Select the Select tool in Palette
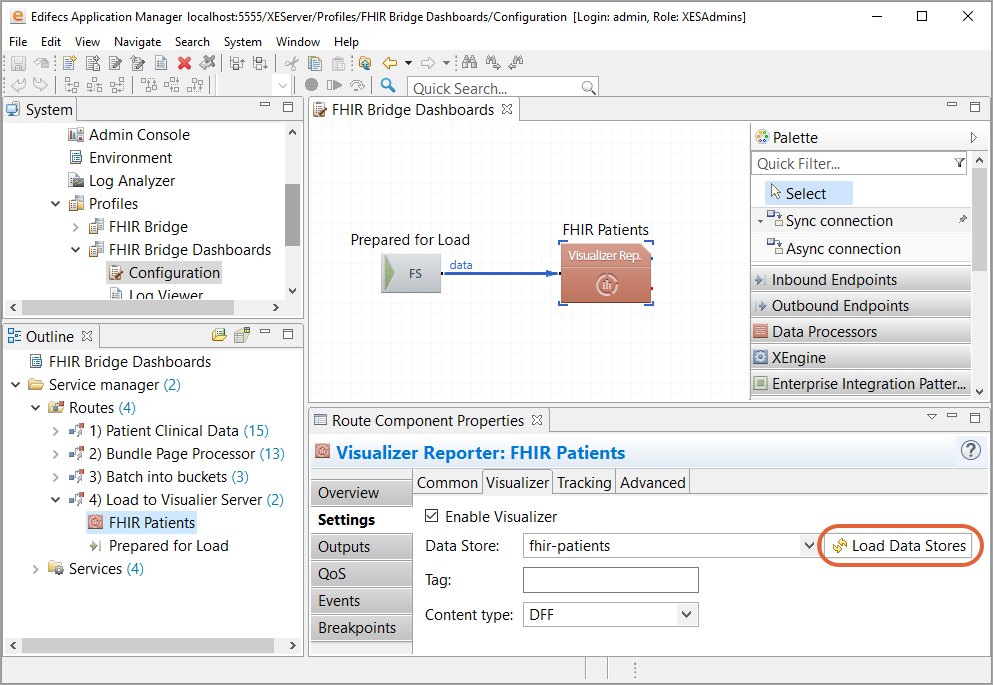The height and width of the screenshot is (685, 993). click(808, 193)
